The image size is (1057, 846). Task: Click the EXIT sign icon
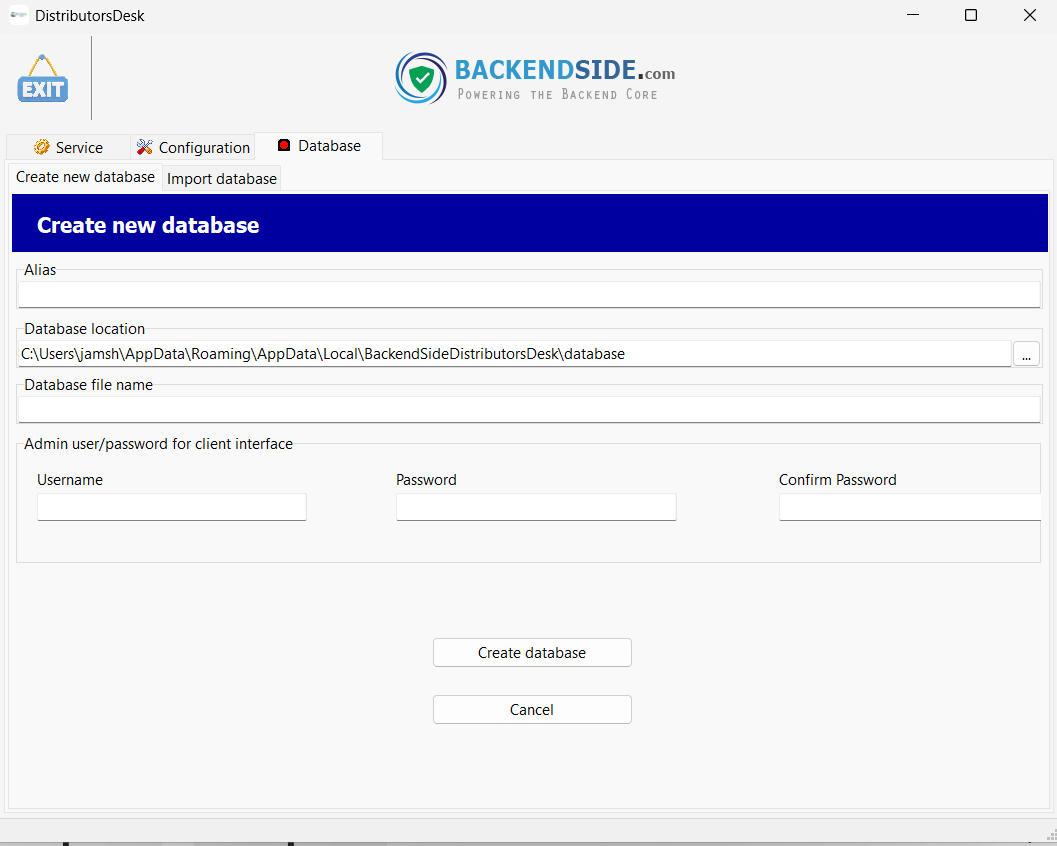click(42, 80)
